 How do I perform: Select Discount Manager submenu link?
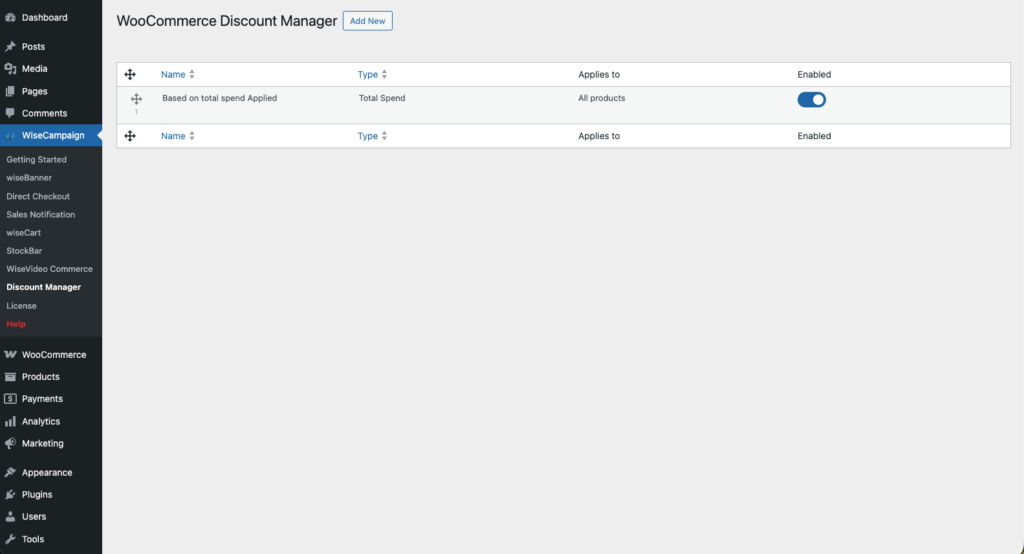tap(44, 287)
